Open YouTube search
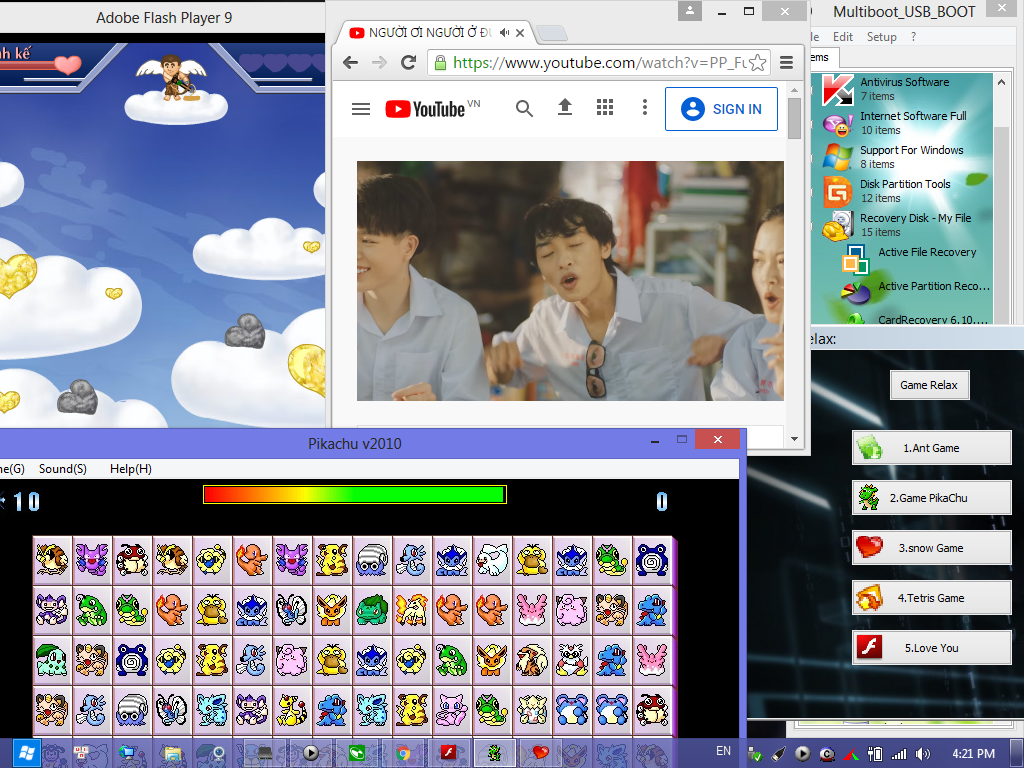1024x768 pixels. 524,108
